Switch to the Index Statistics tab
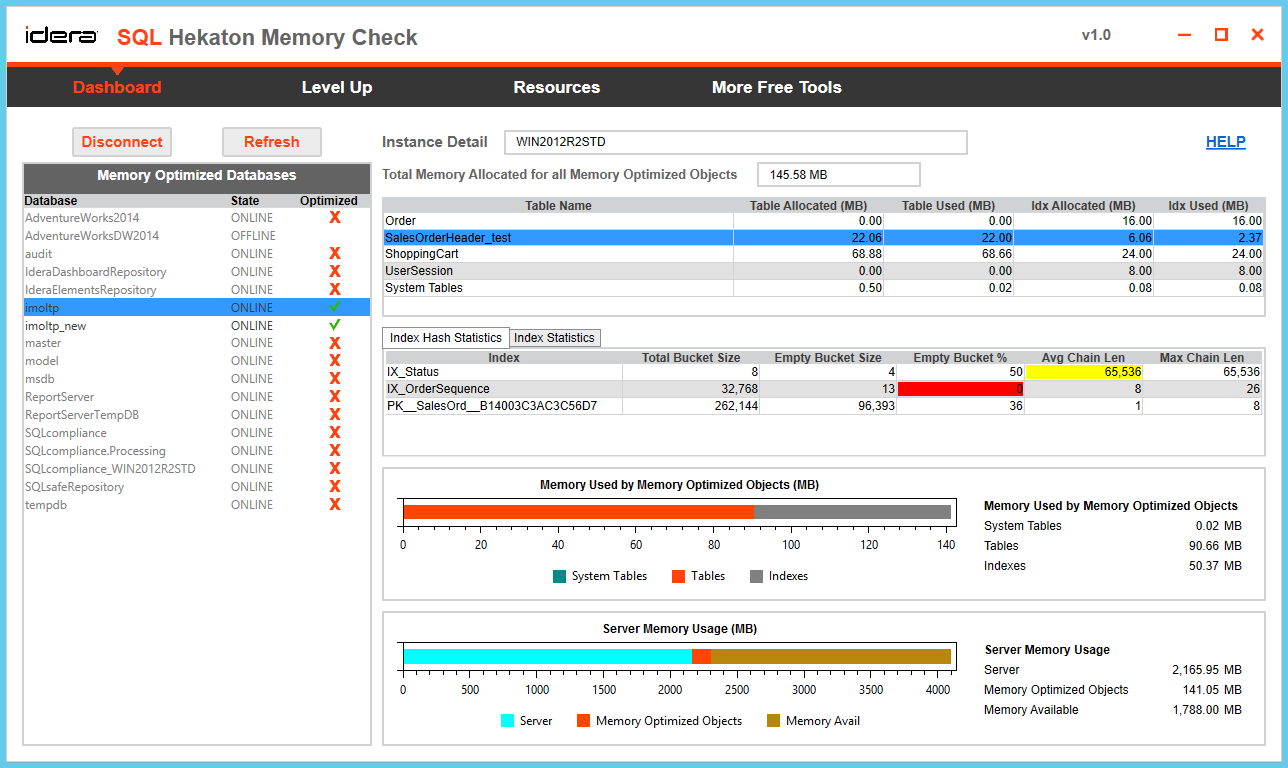1288x768 pixels. 554,337
